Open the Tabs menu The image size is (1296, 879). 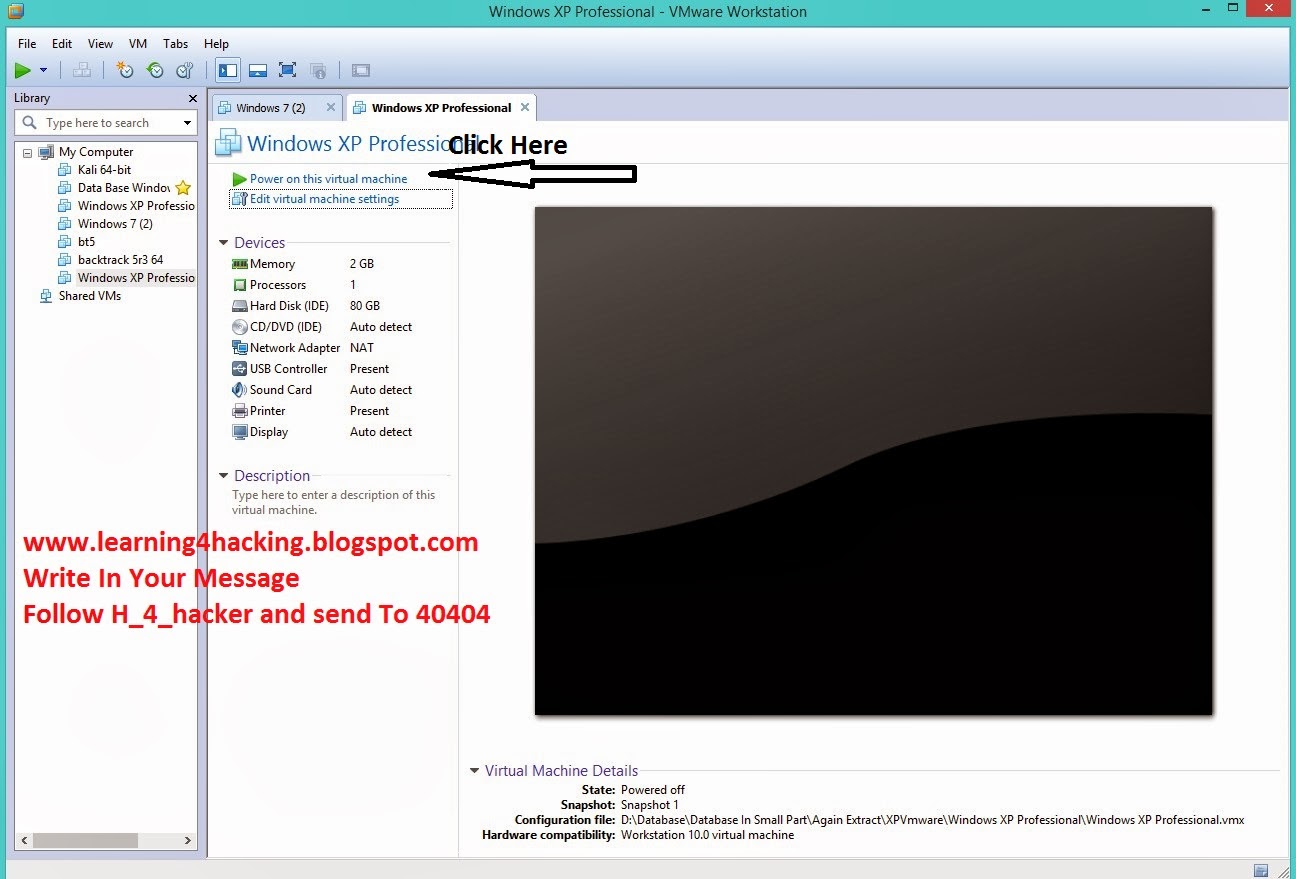tap(175, 44)
